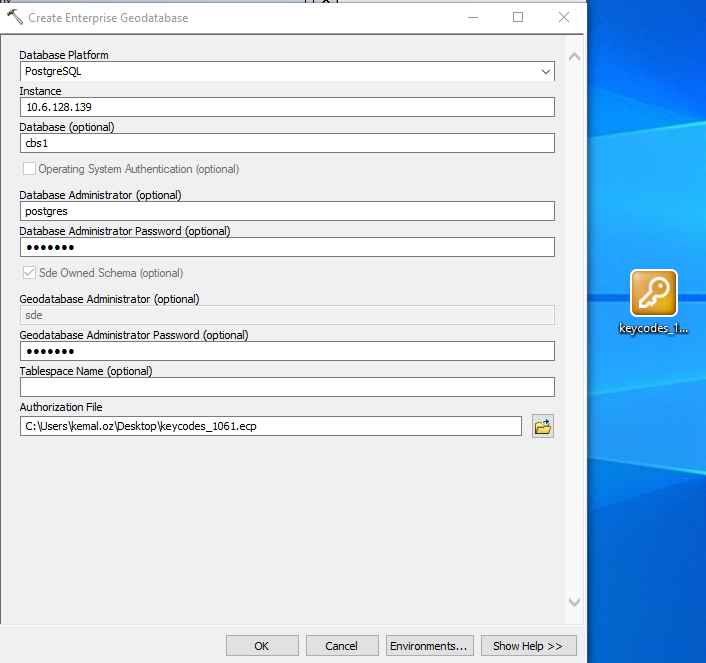Click the empty Tablespace Name field

[287, 387]
